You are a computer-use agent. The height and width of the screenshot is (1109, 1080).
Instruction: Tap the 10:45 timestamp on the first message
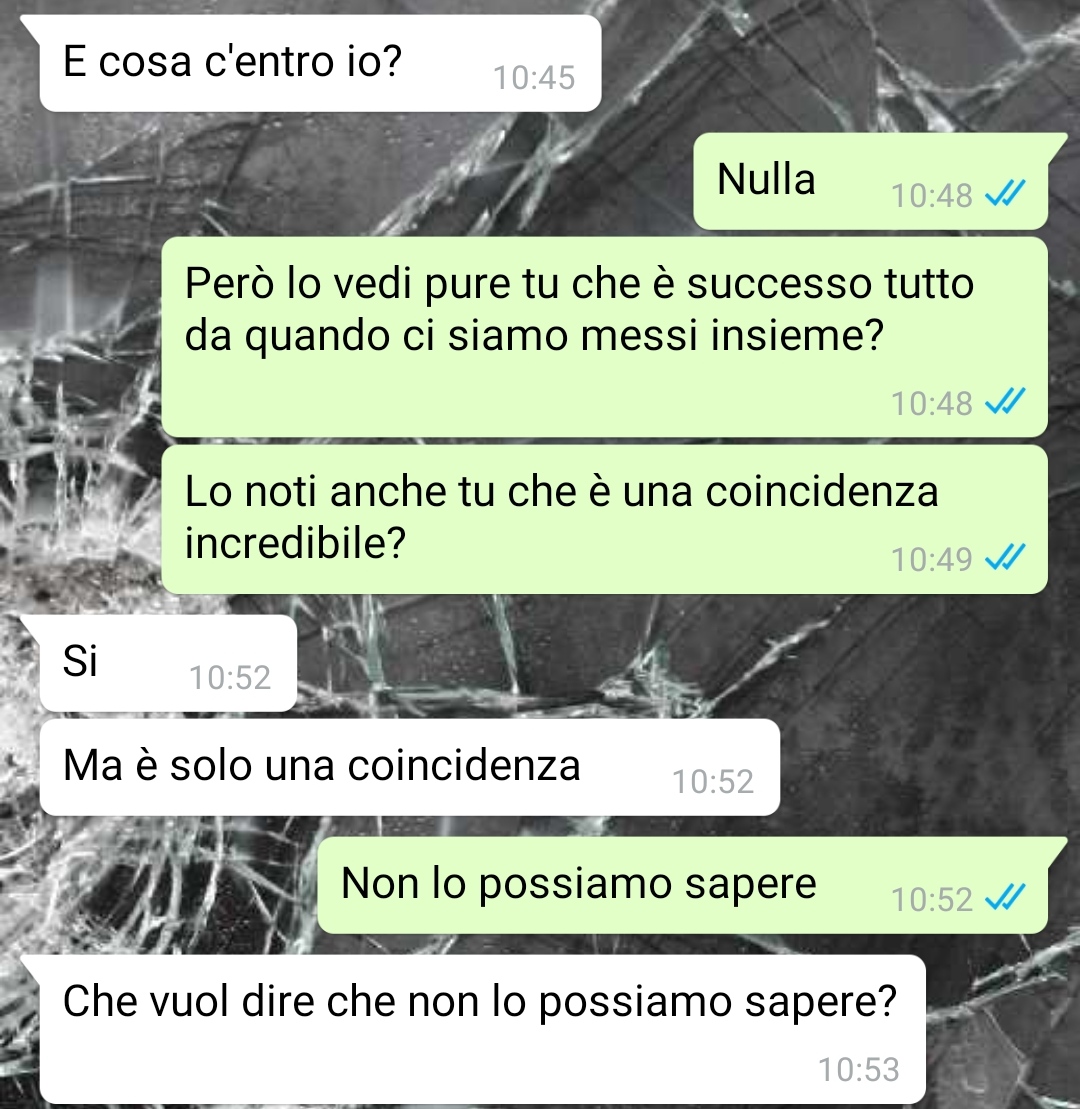click(534, 78)
